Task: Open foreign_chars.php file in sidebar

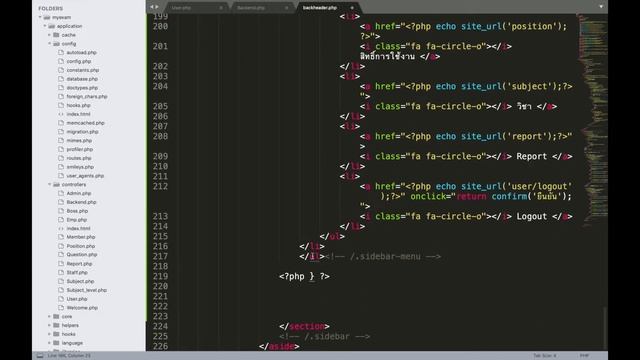Action: tap(87, 96)
